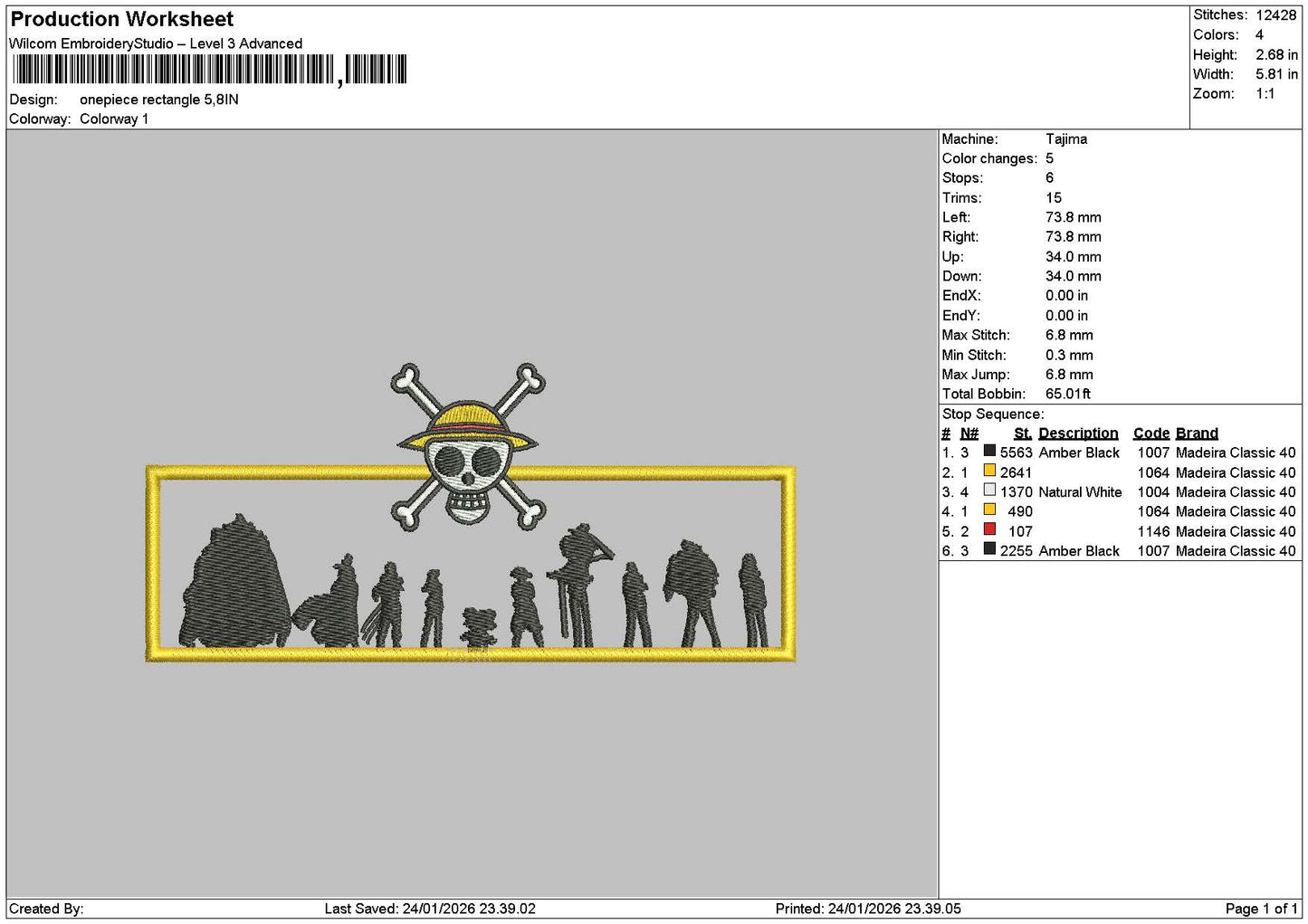Click the 'Page 1 of 1' indicator
This screenshot has height=924, width=1308.
point(1261,909)
